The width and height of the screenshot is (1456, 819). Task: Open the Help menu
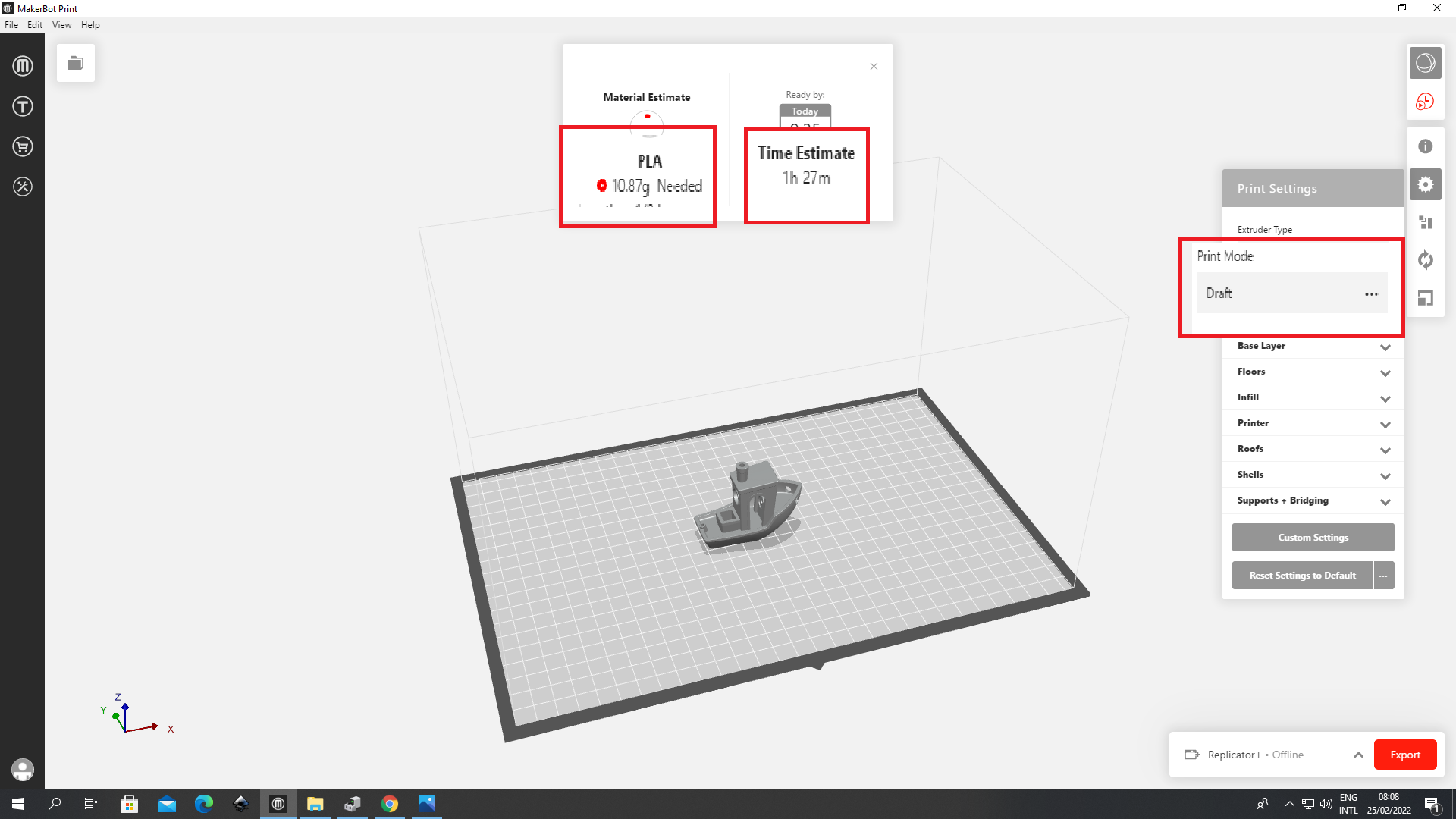[90, 25]
